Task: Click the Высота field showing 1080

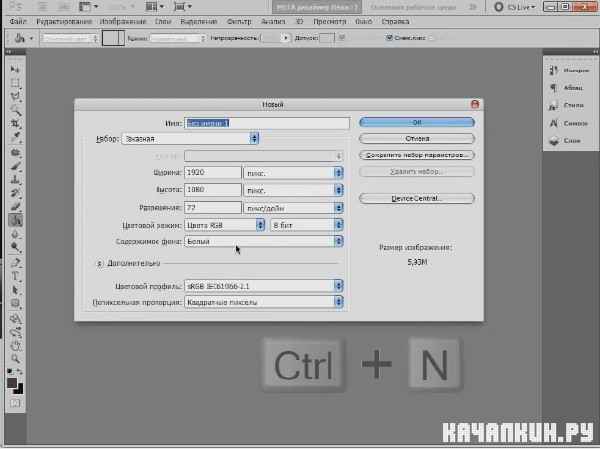Action: point(213,190)
